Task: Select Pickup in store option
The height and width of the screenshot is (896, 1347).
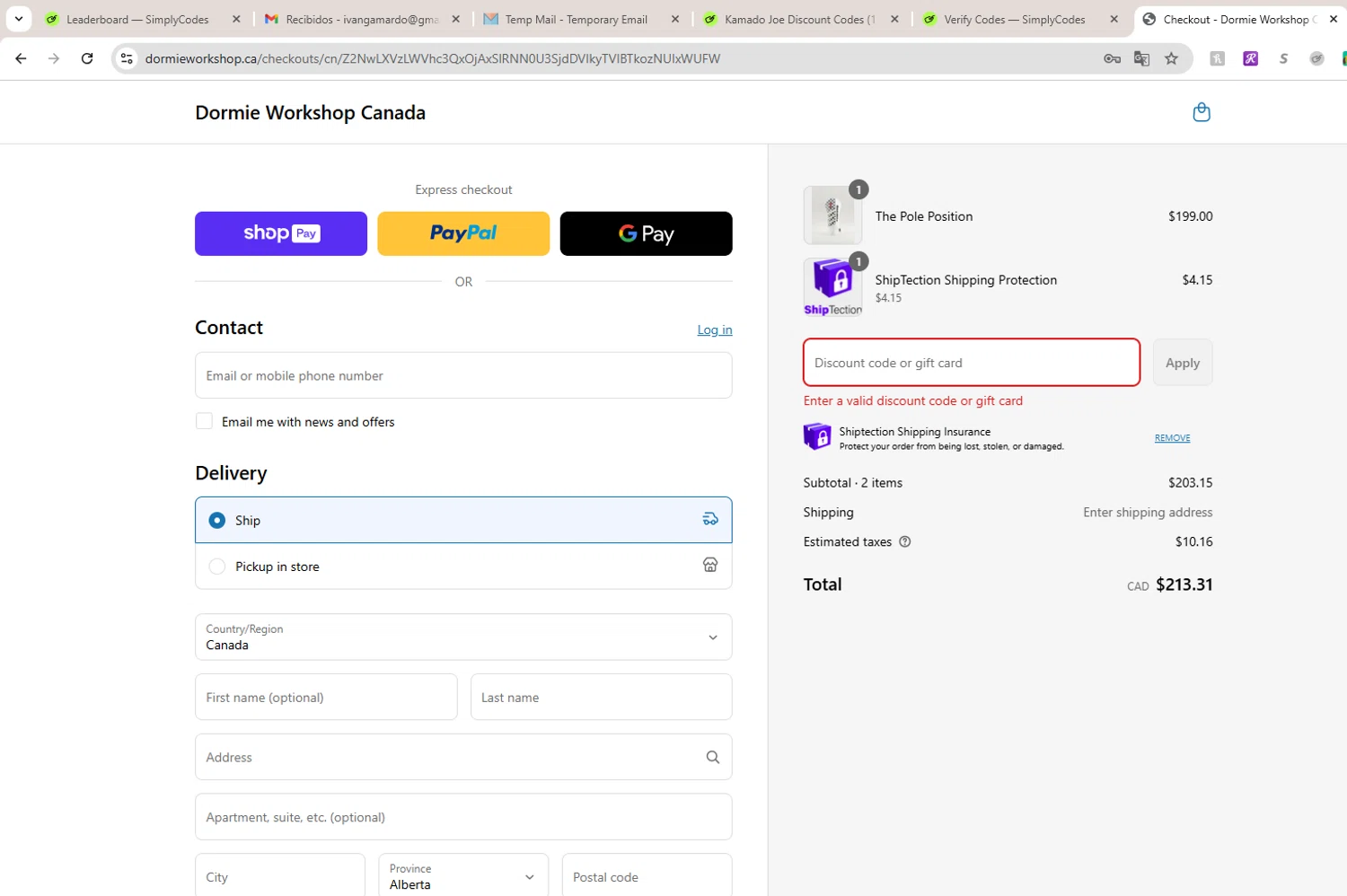Action: point(463,567)
